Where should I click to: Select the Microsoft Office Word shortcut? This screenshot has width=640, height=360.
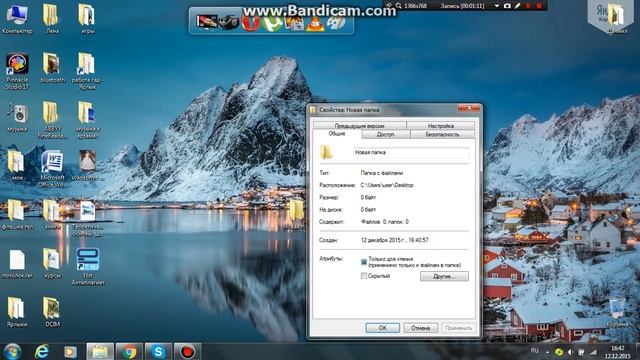(52, 168)
